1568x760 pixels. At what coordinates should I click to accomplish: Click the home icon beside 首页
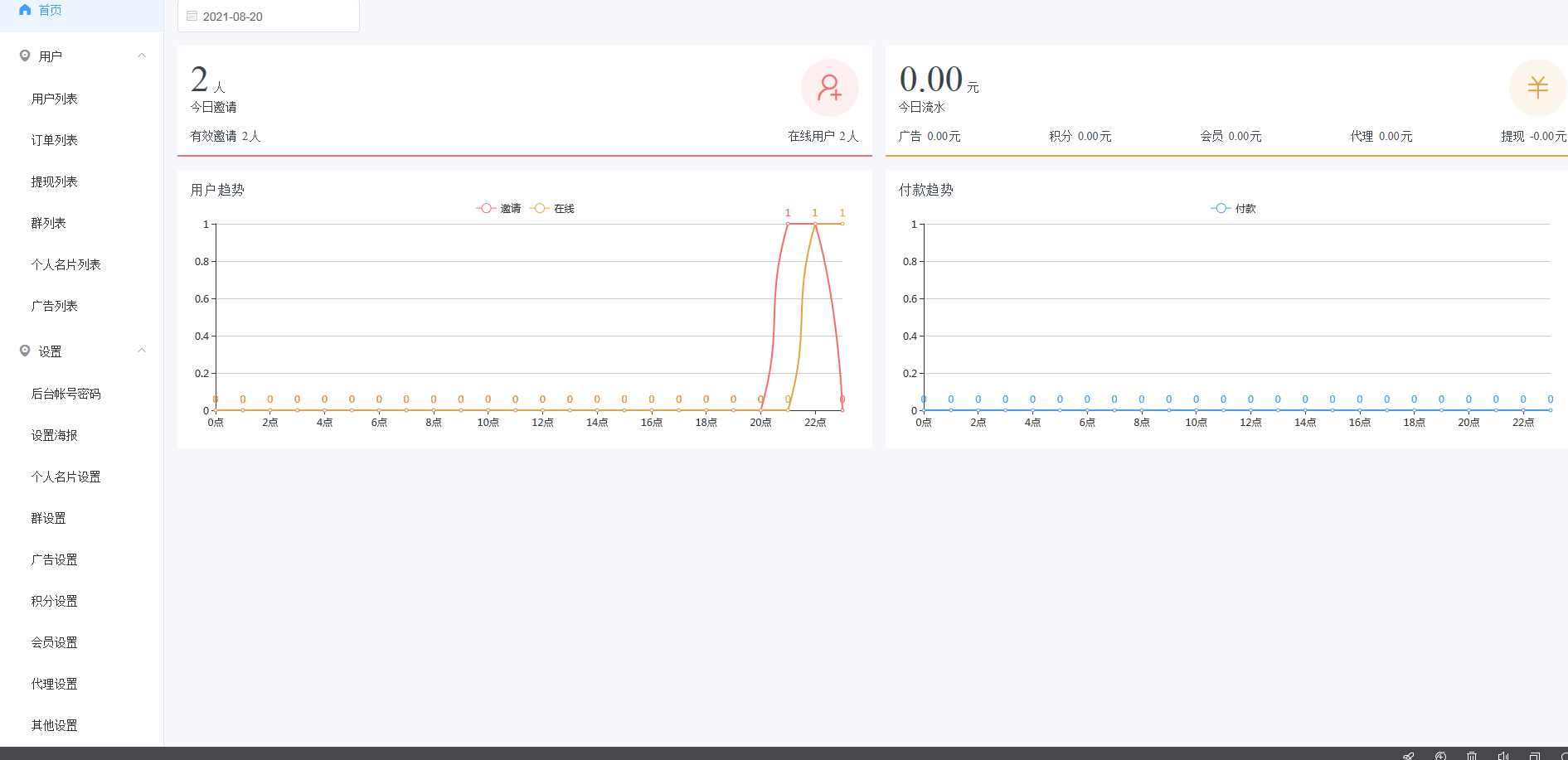tap(25, 10)
